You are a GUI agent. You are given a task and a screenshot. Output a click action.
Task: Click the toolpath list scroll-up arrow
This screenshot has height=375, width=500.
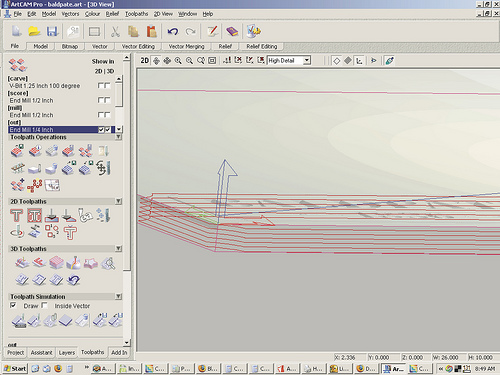point(119,79)
